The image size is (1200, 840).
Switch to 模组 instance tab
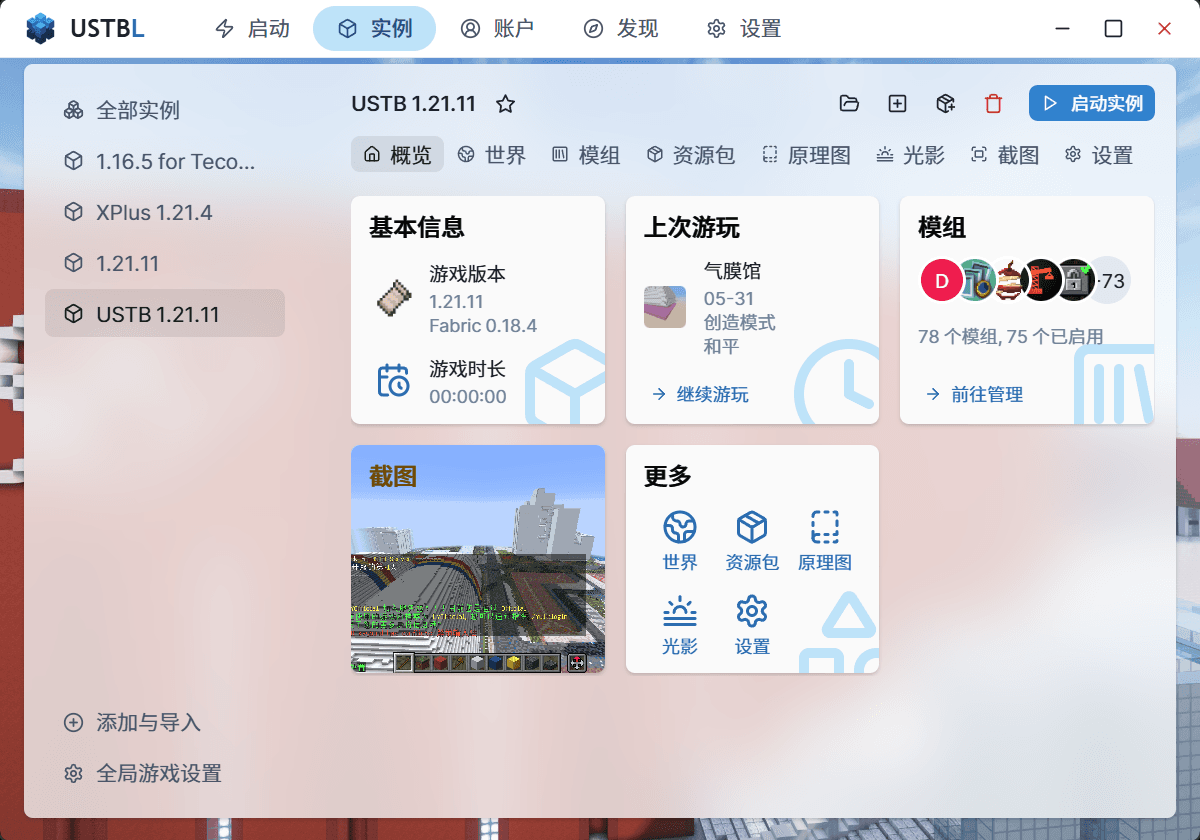586,155
